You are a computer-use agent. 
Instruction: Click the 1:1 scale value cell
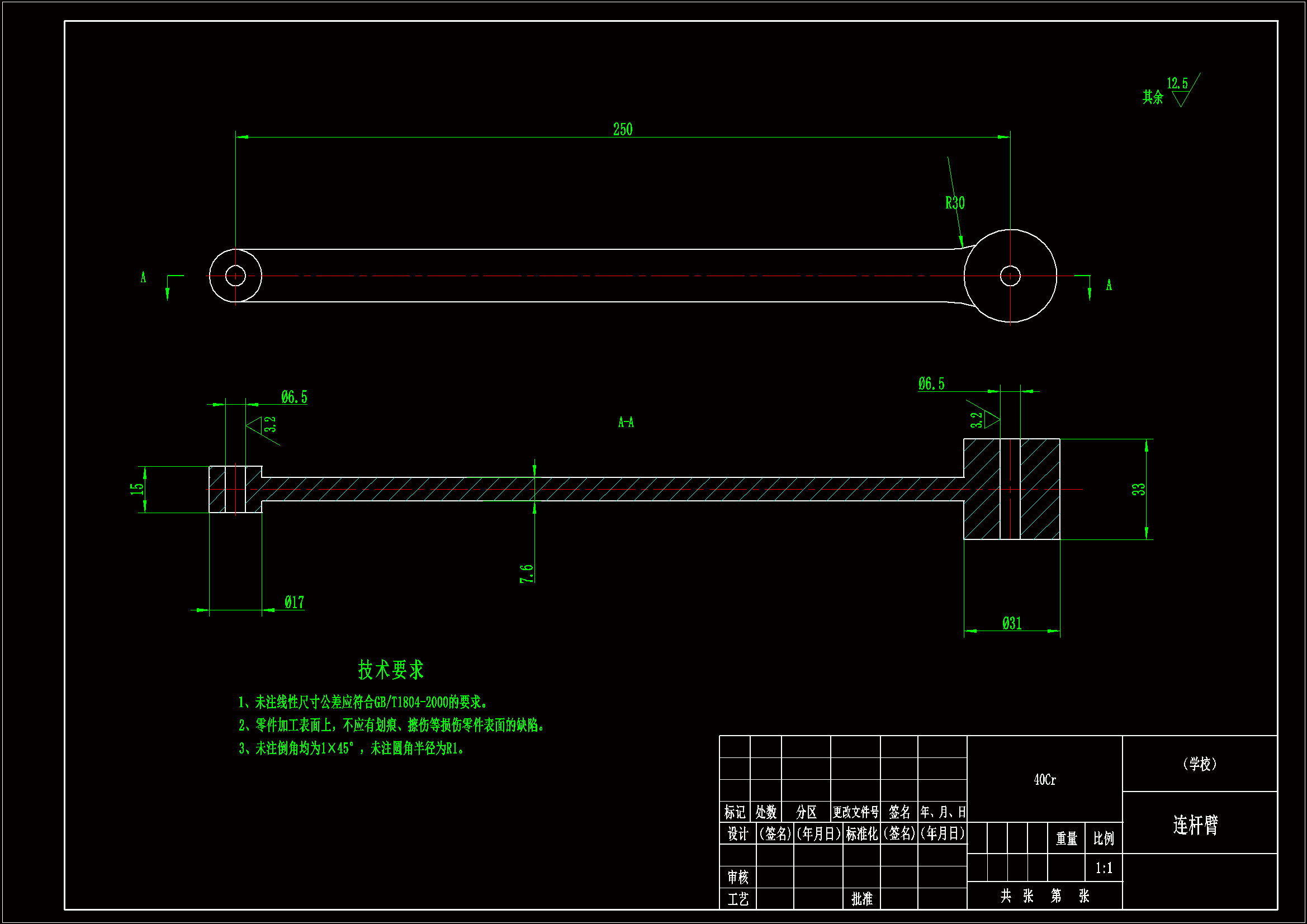1104,868
